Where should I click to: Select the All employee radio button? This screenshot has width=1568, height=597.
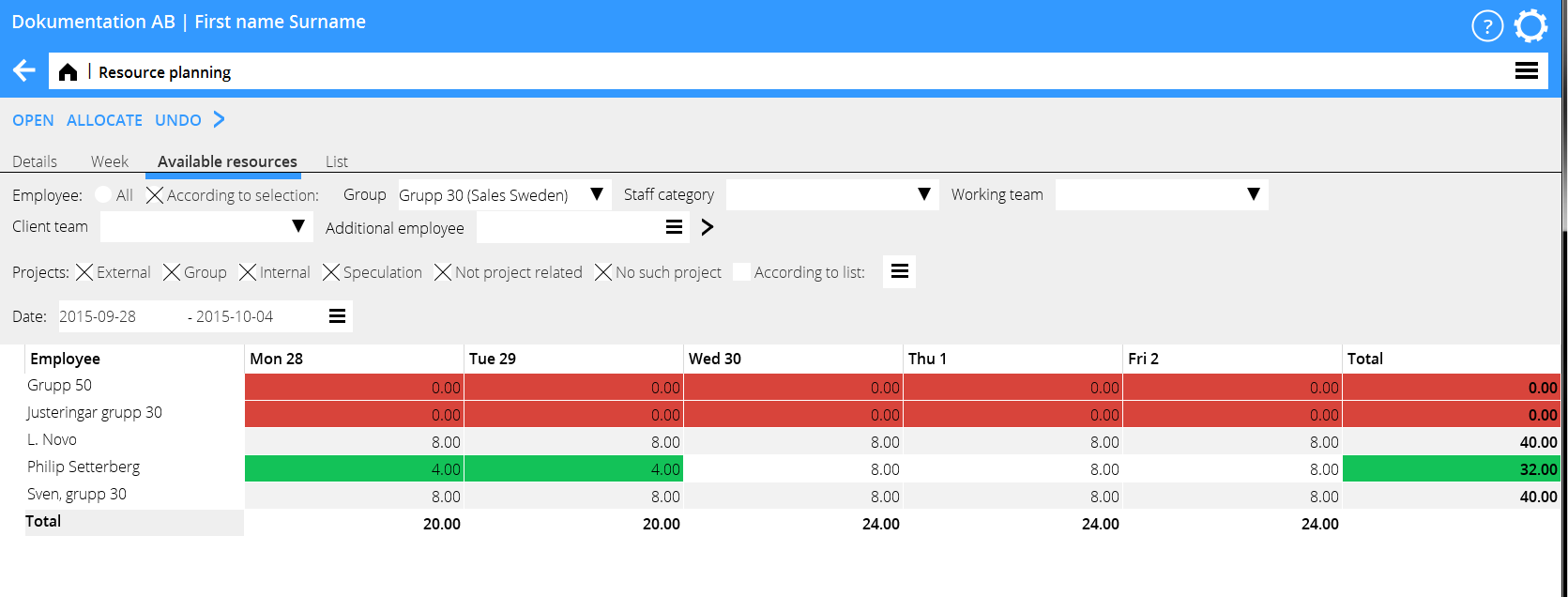click(103, 195)
